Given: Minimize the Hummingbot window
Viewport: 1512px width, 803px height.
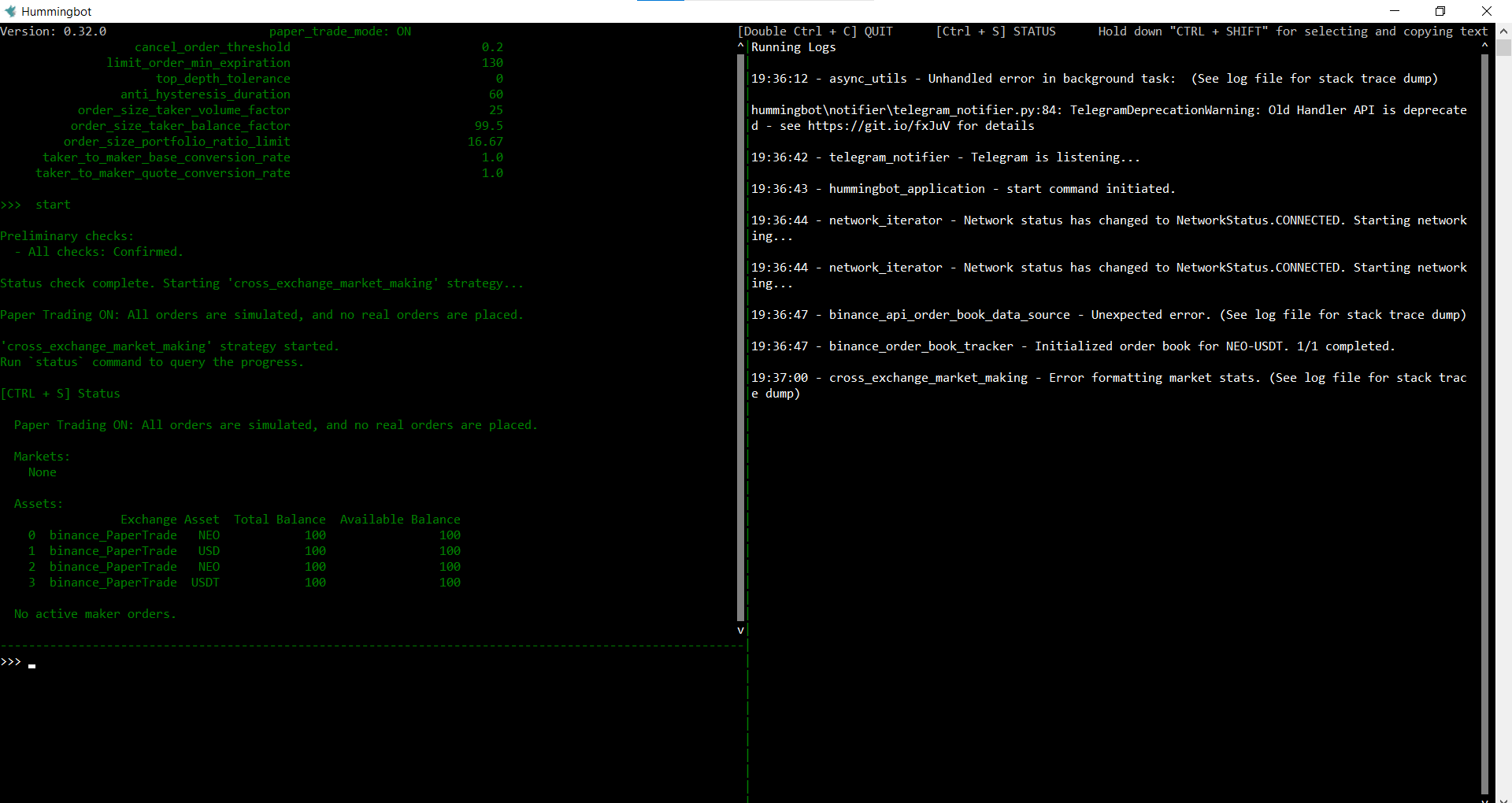Looking at the screenshot, I should pos(1395,11).
